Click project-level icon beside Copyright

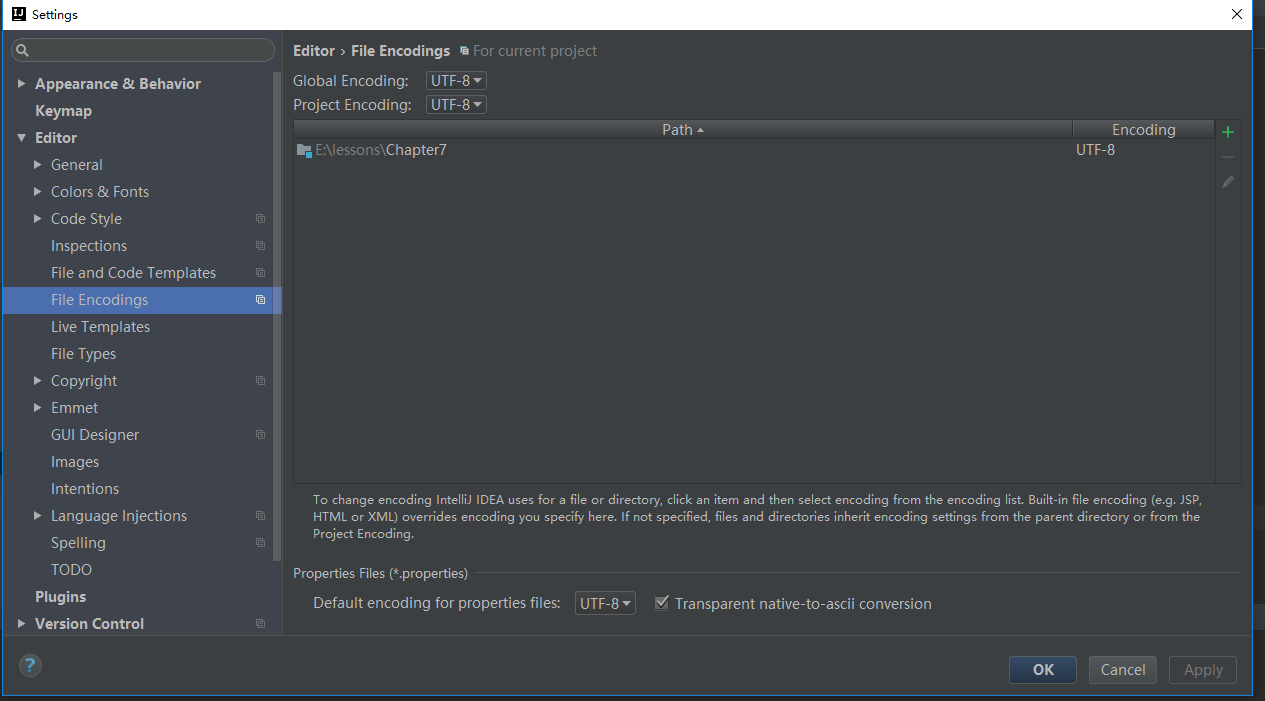coord(260,381)
